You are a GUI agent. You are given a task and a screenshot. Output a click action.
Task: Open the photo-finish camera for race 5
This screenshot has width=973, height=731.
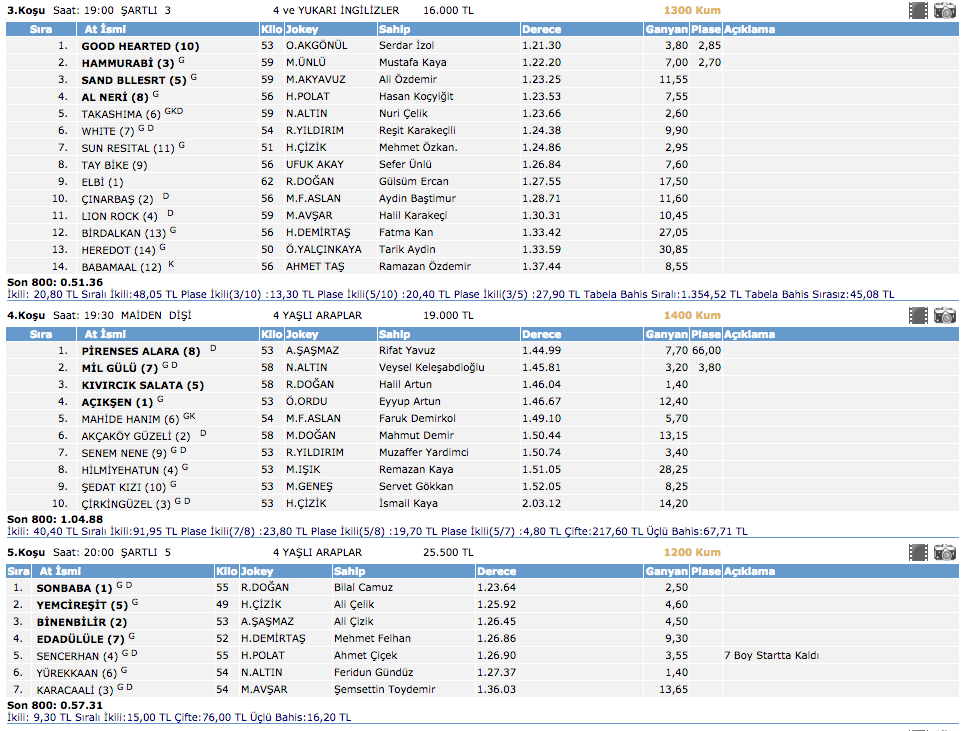pos(945,553)
